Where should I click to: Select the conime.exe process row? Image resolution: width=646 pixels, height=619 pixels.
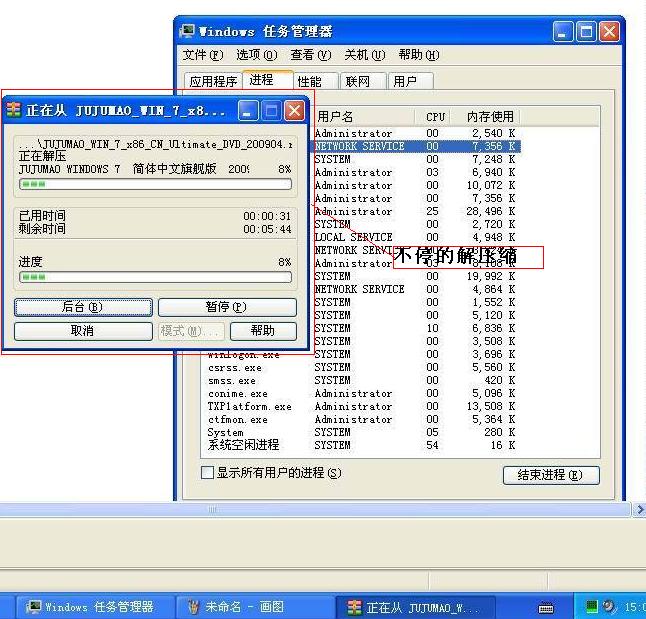click(x=361, y=394)
